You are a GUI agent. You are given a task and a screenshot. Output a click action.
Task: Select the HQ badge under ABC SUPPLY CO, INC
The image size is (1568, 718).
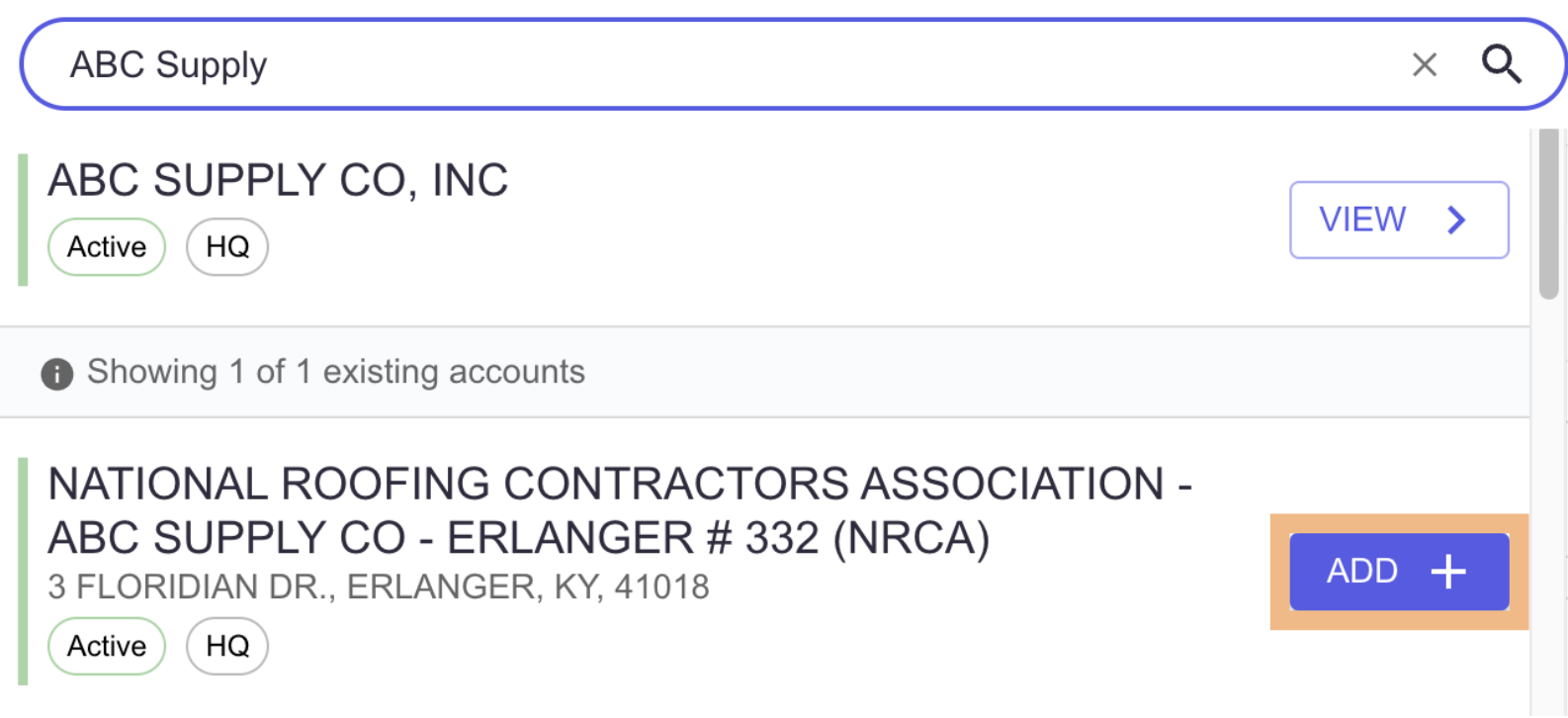tap(227, 247)
